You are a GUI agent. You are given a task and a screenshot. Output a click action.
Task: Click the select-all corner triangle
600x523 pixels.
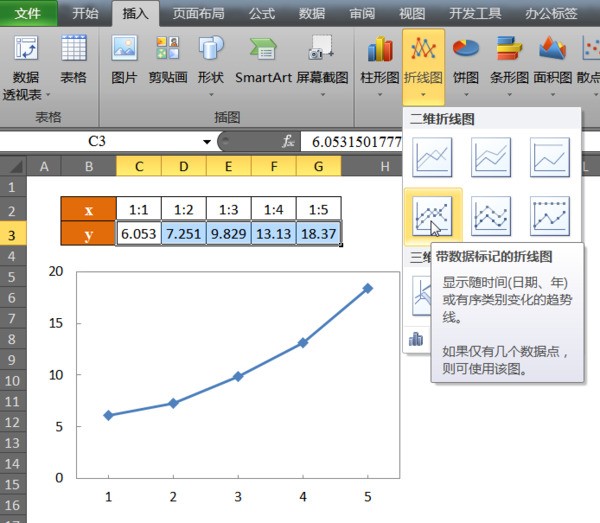(x=15, y=166)
